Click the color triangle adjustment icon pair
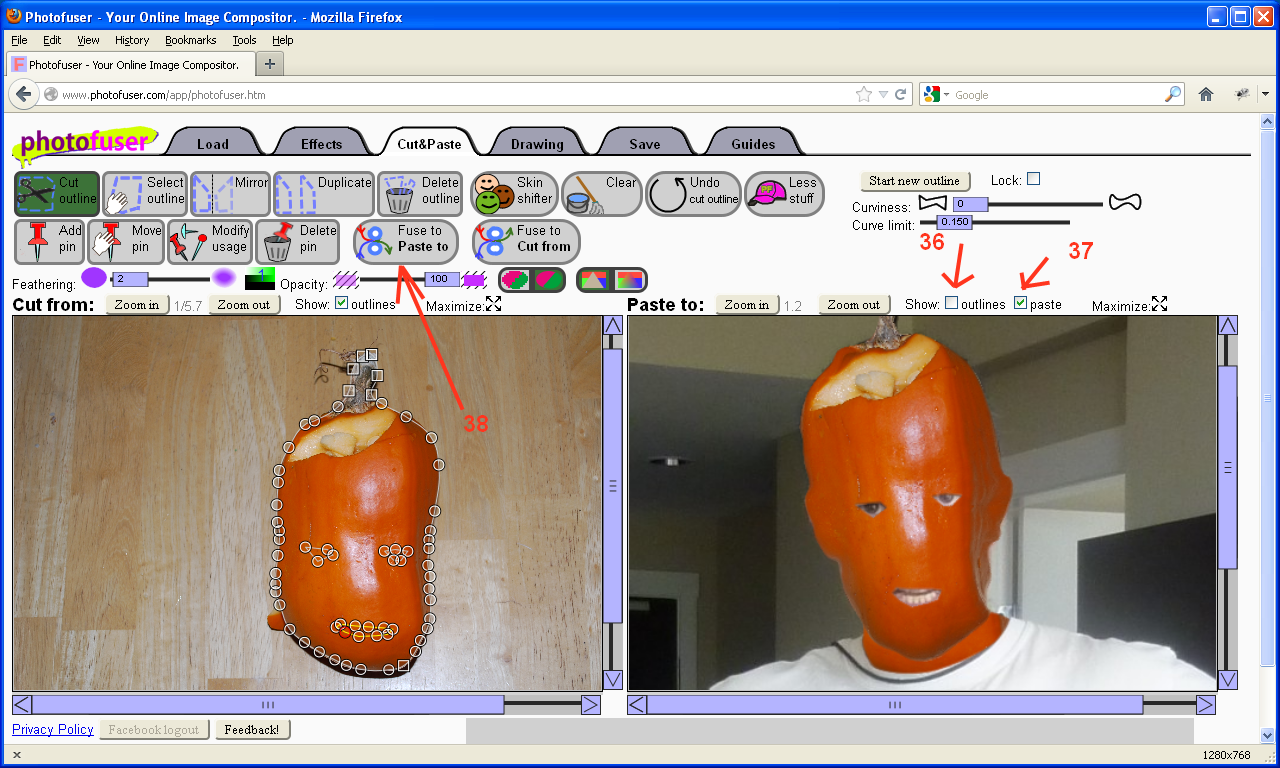1280x768 pixels. [x=612, y=280]
